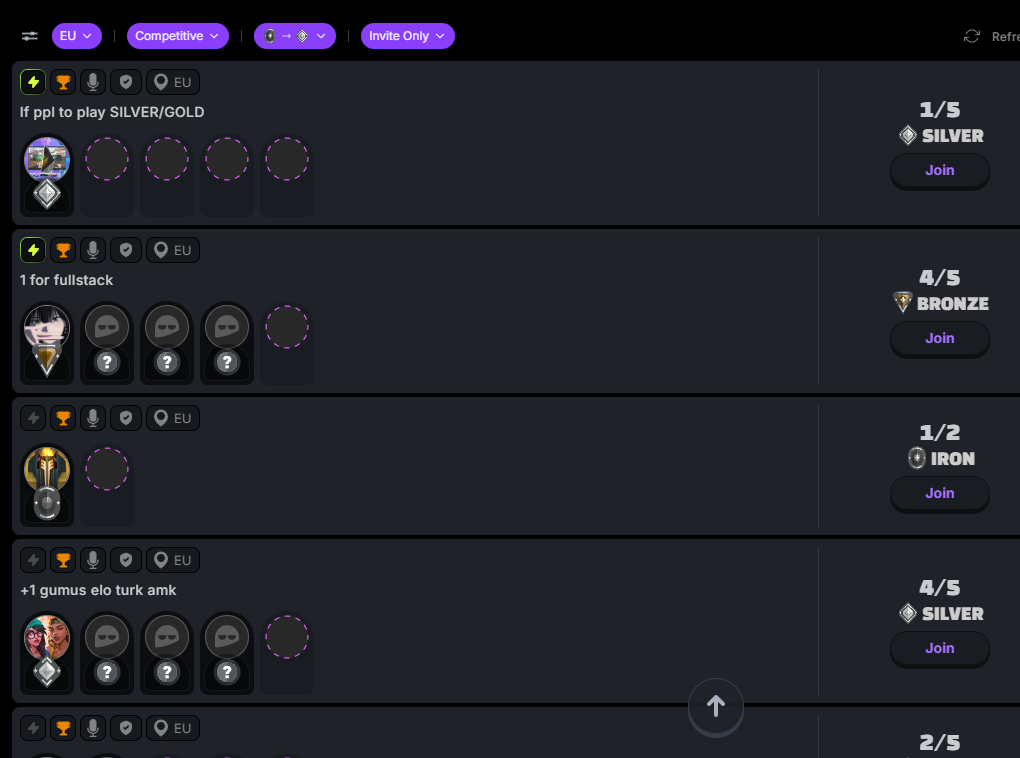This screenshot has height=758, width=1020.
Task: Click the refresh arrows icon
Action: coord(971,36)
